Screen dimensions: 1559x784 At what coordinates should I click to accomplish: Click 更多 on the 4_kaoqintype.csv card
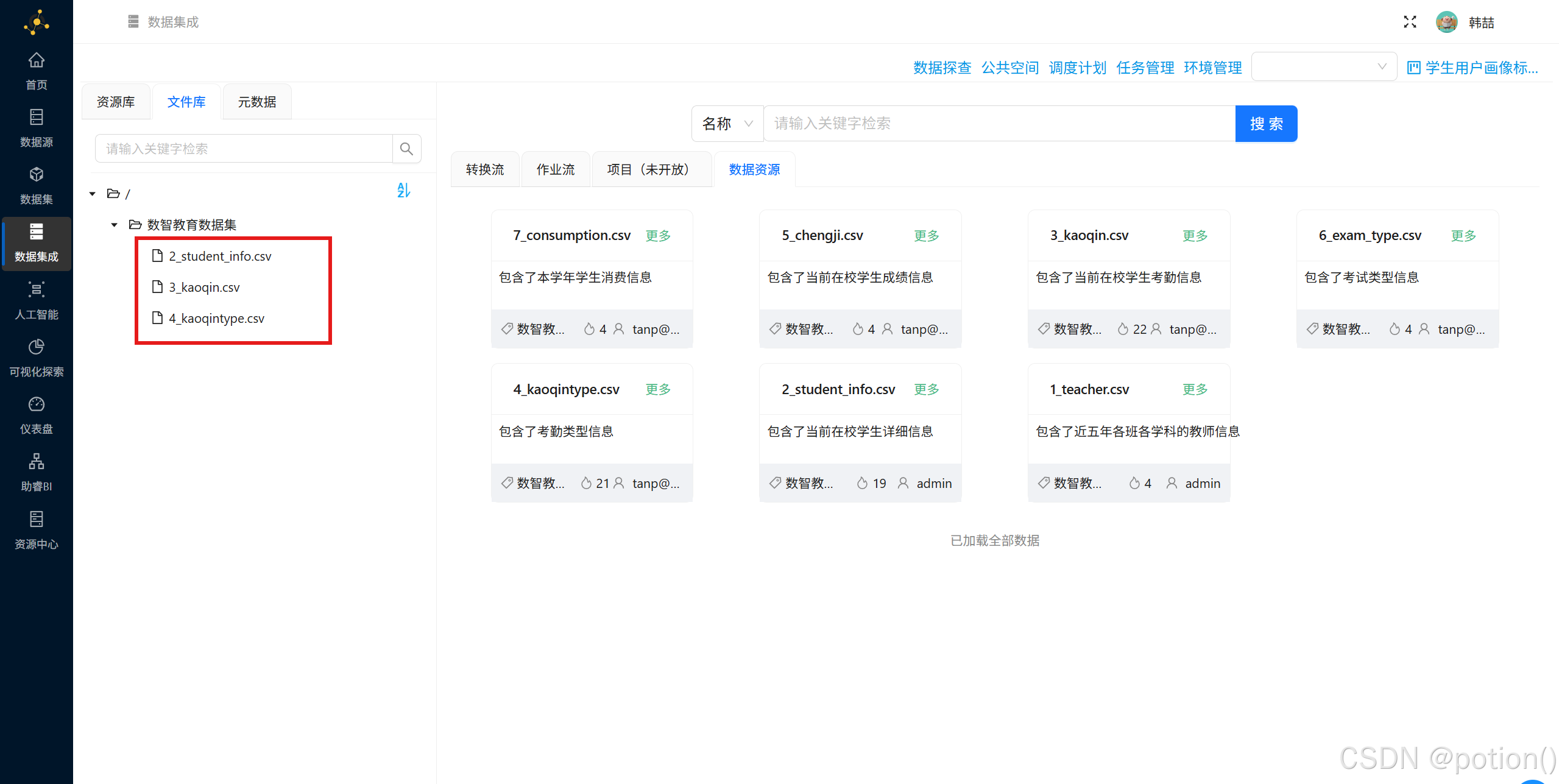[x=658, y=389]
